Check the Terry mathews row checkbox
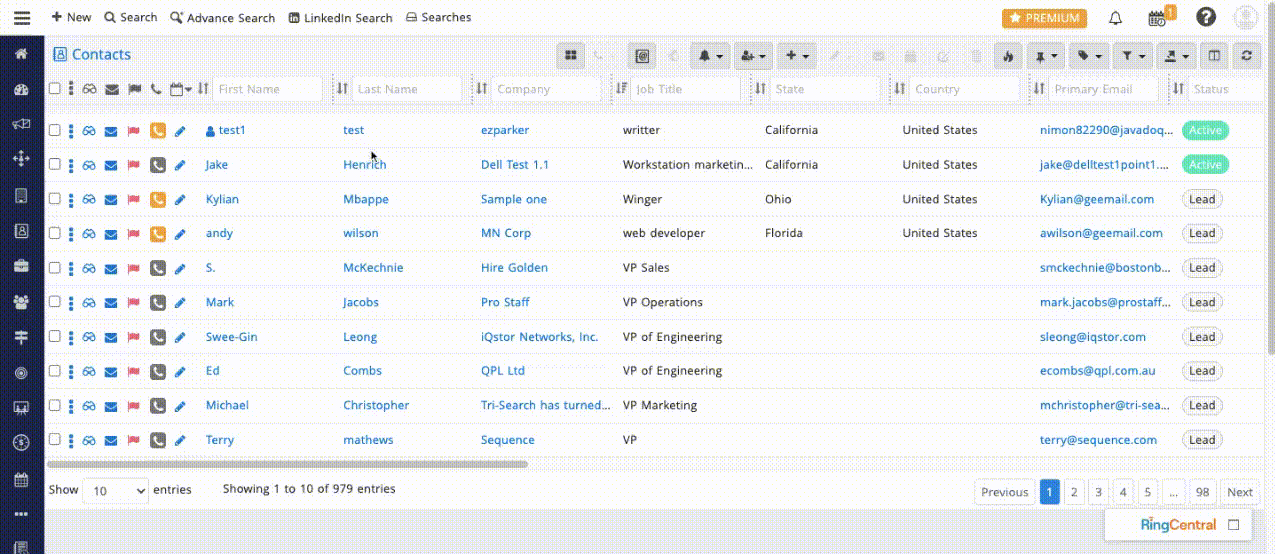Screen dimensions: 1275x554 click(x=55, y=440)
